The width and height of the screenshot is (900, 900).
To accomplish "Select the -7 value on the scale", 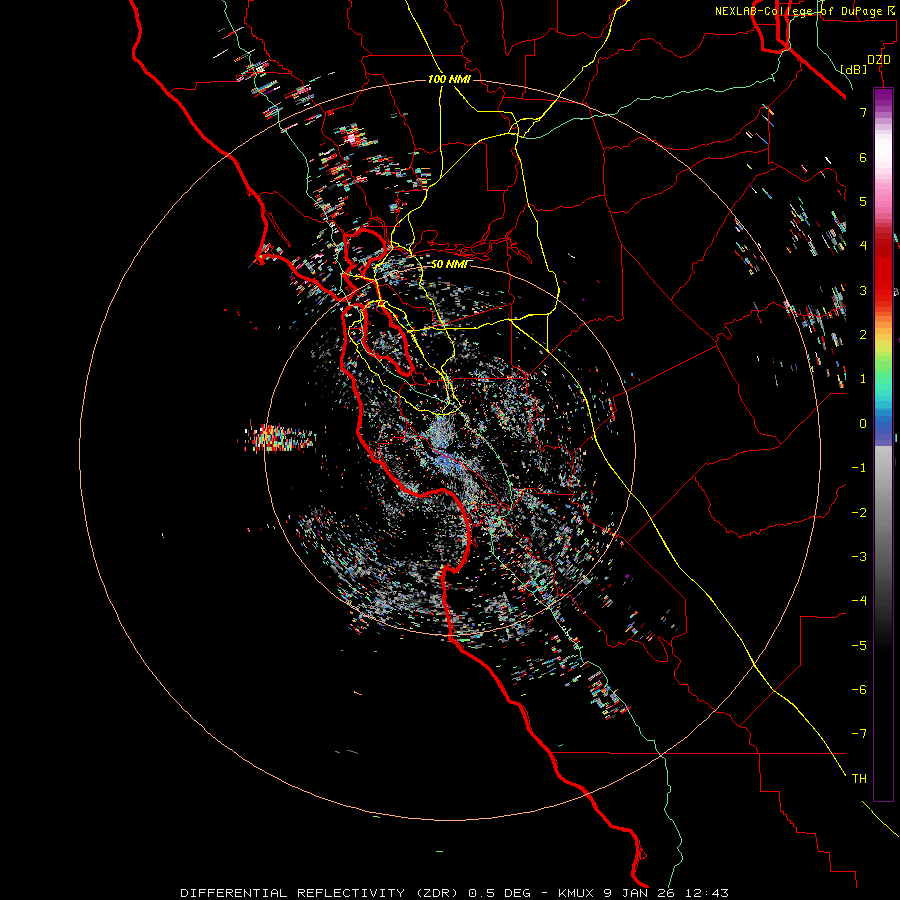I will (x=859, y=734).
